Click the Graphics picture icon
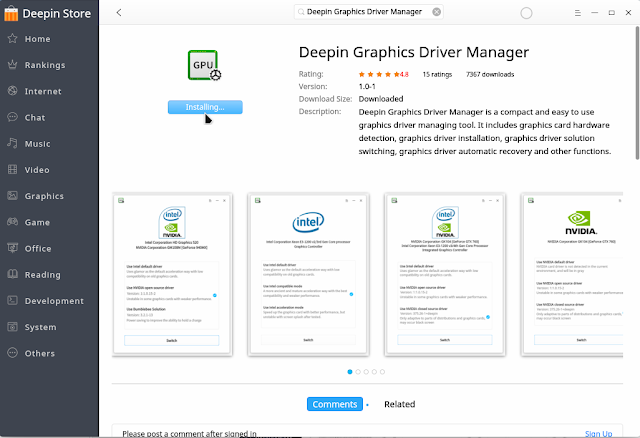The height and width of the screenshot is (438, 640). (x=13, y=196)
